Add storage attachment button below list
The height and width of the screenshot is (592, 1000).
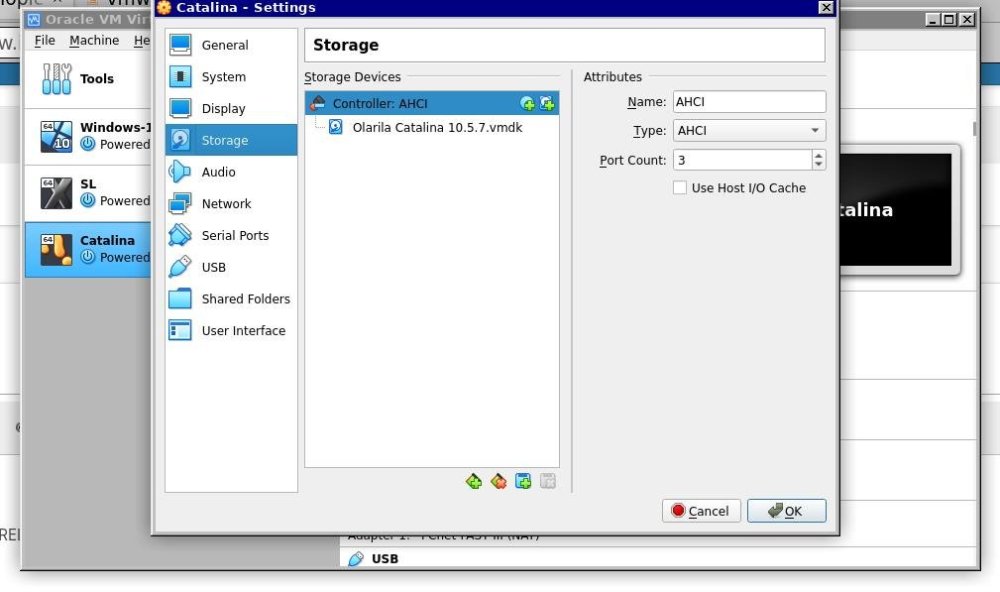tap(523, 481)
